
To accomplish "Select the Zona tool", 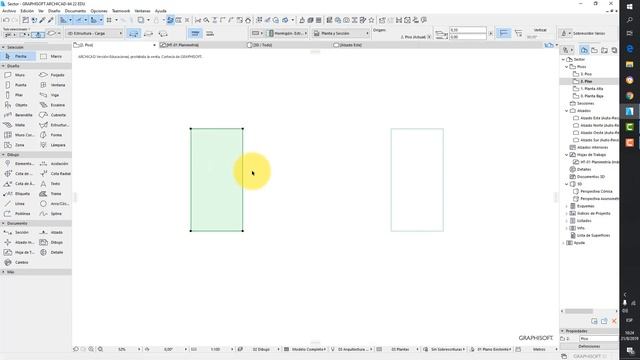I will pos(18,145).
